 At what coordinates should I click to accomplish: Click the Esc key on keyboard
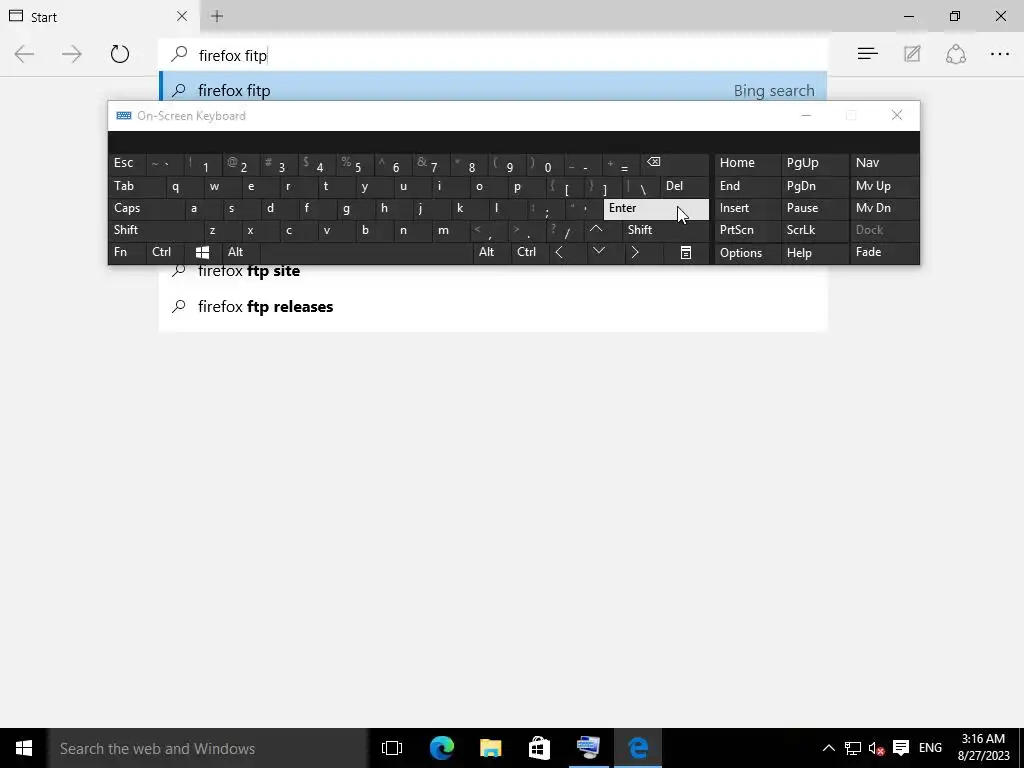tap(127, 163)
